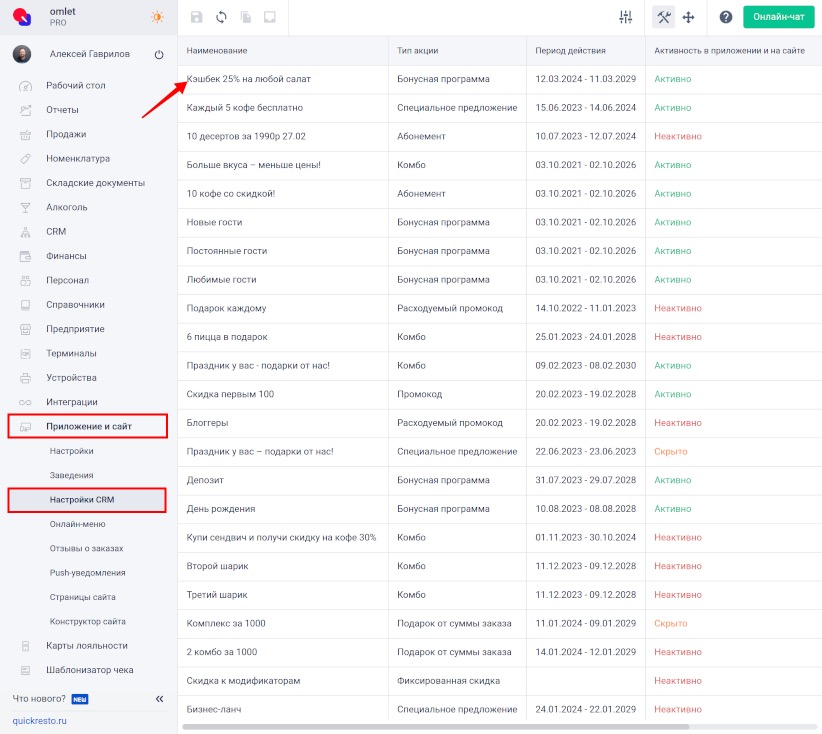The width and height of the screenshot is (822, 734).
Task: Click the Предприятие store icon
Action: [x=25, y=329]
